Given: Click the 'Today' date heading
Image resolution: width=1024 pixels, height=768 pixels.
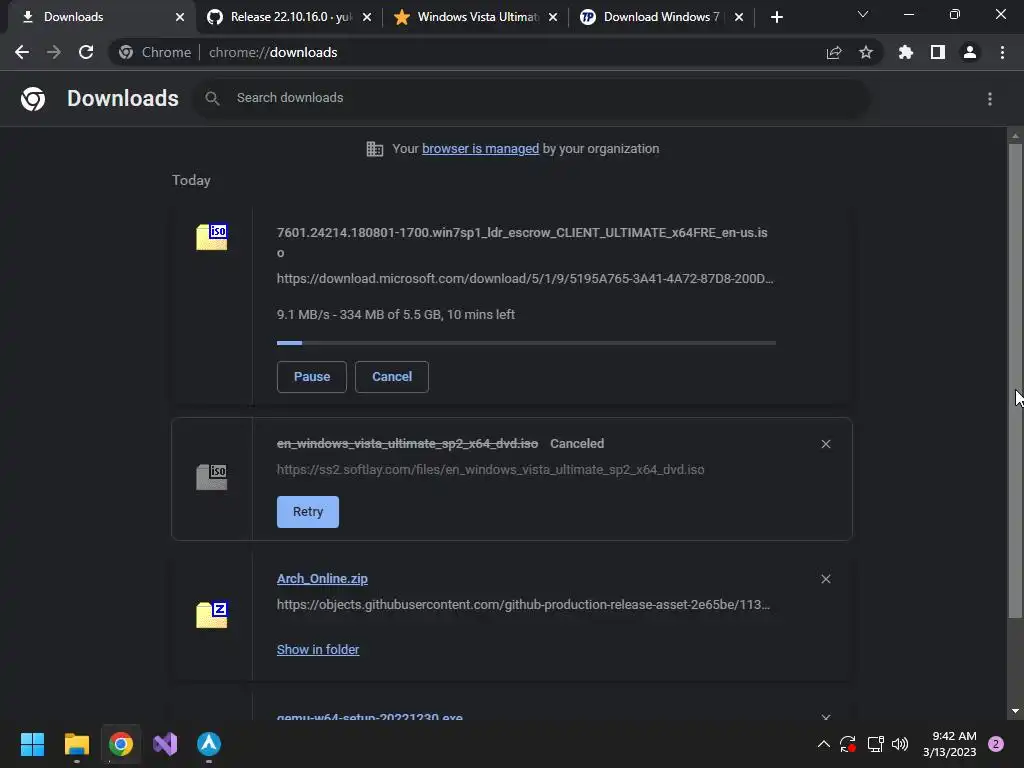Looking at the screenshot, I should pos(191,180).
